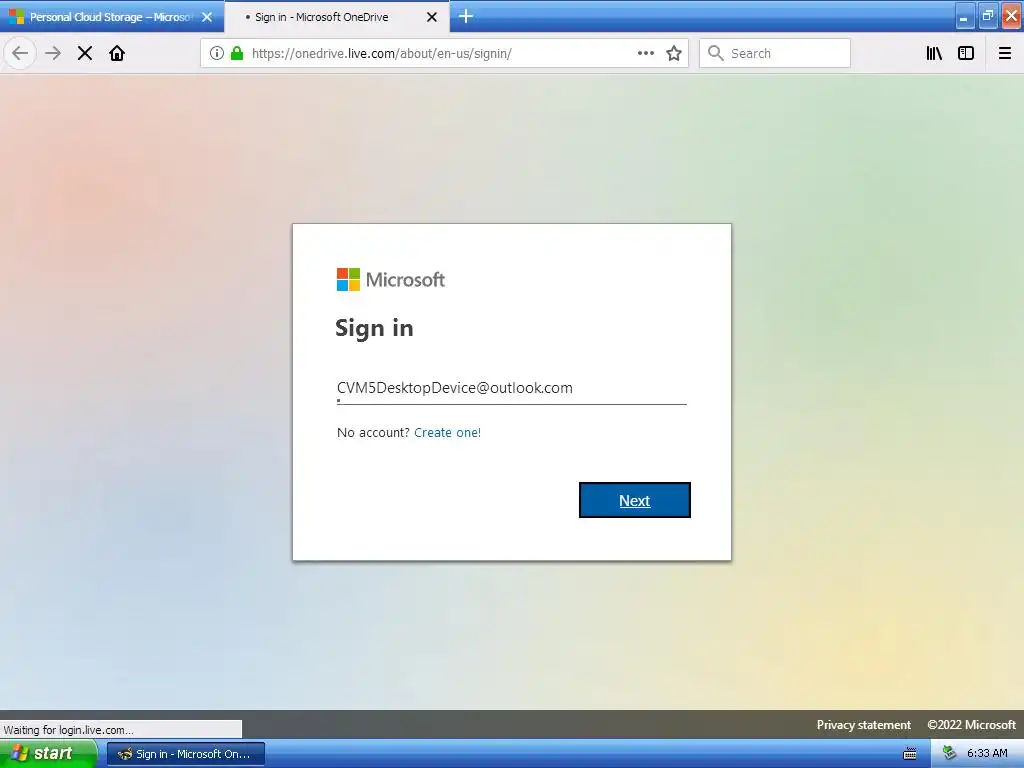Bookmark this page with the star
The image size is (1024, 768).
(x=674, y=53)
